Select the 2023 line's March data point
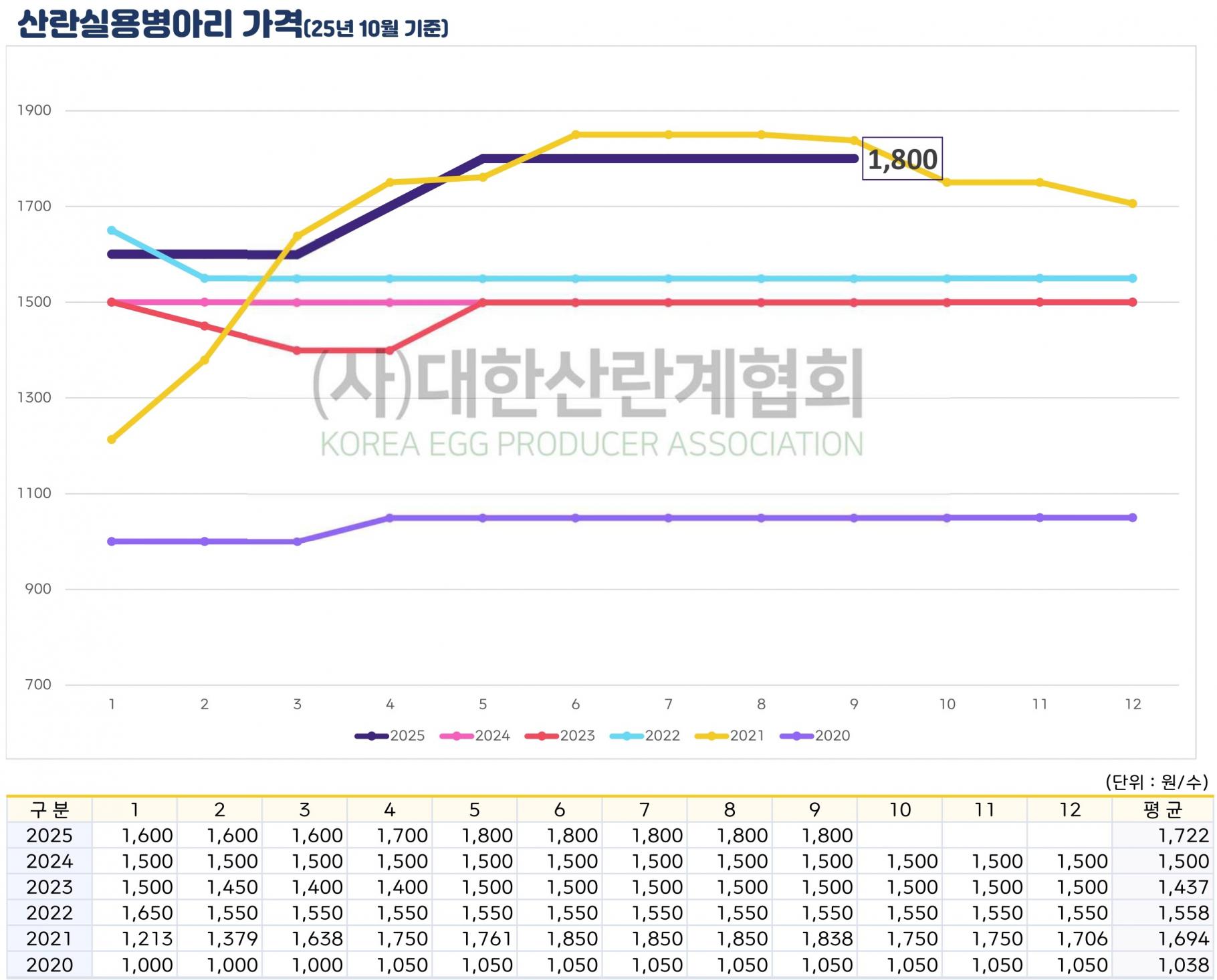1217x980 pixels. click(298, 350)
